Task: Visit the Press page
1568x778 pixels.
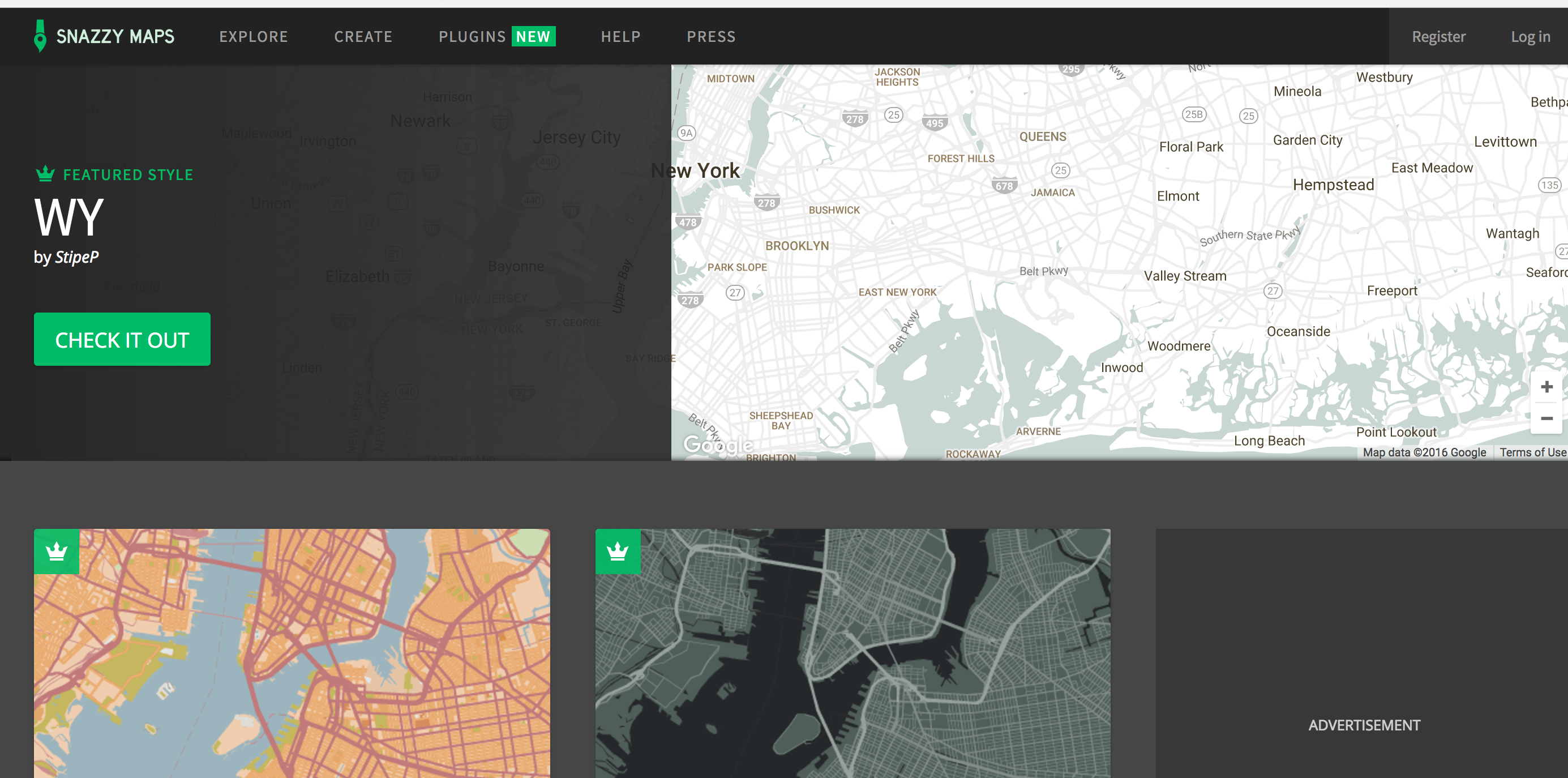Action: 711,37
